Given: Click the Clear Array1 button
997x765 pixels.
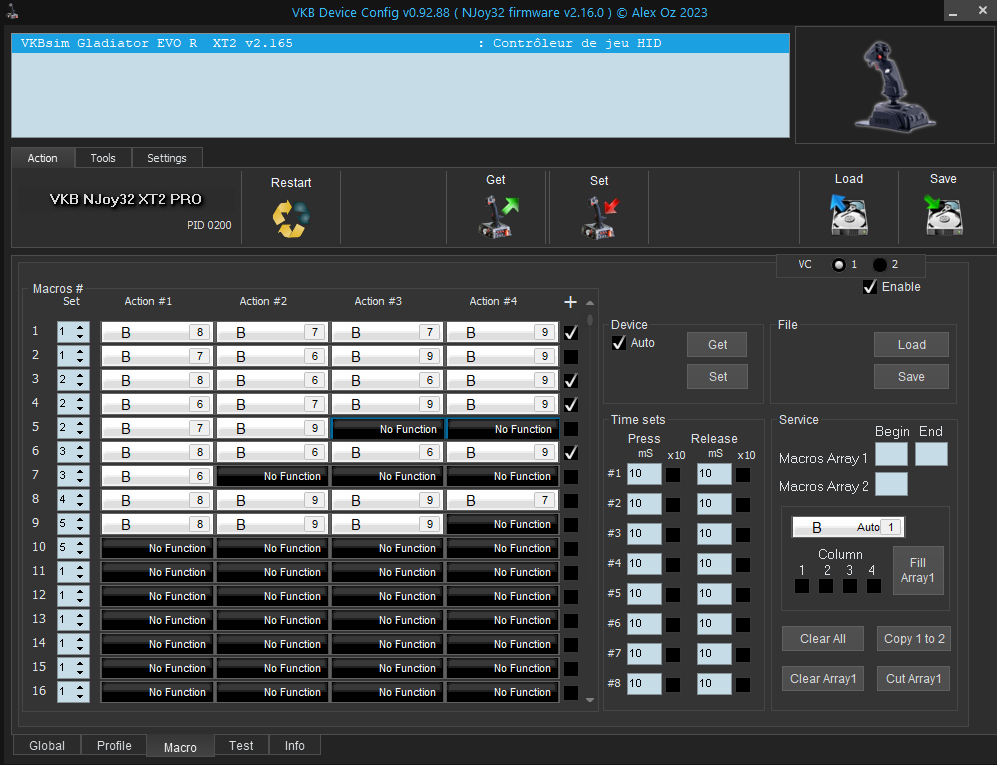Looking at the screenshot, I should [x=823, y=679].
